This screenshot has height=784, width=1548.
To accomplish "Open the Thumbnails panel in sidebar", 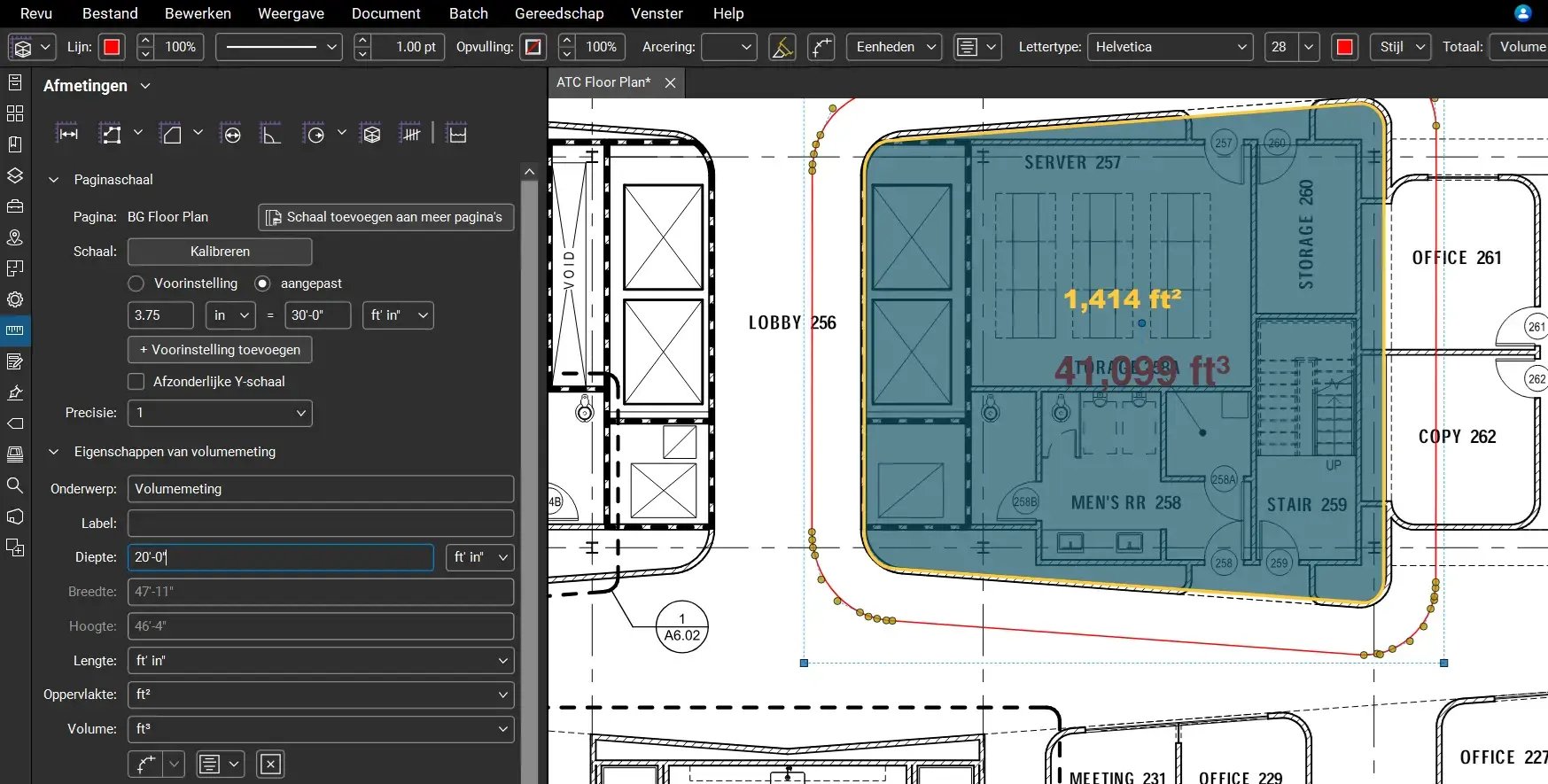I will coord(15,113).
